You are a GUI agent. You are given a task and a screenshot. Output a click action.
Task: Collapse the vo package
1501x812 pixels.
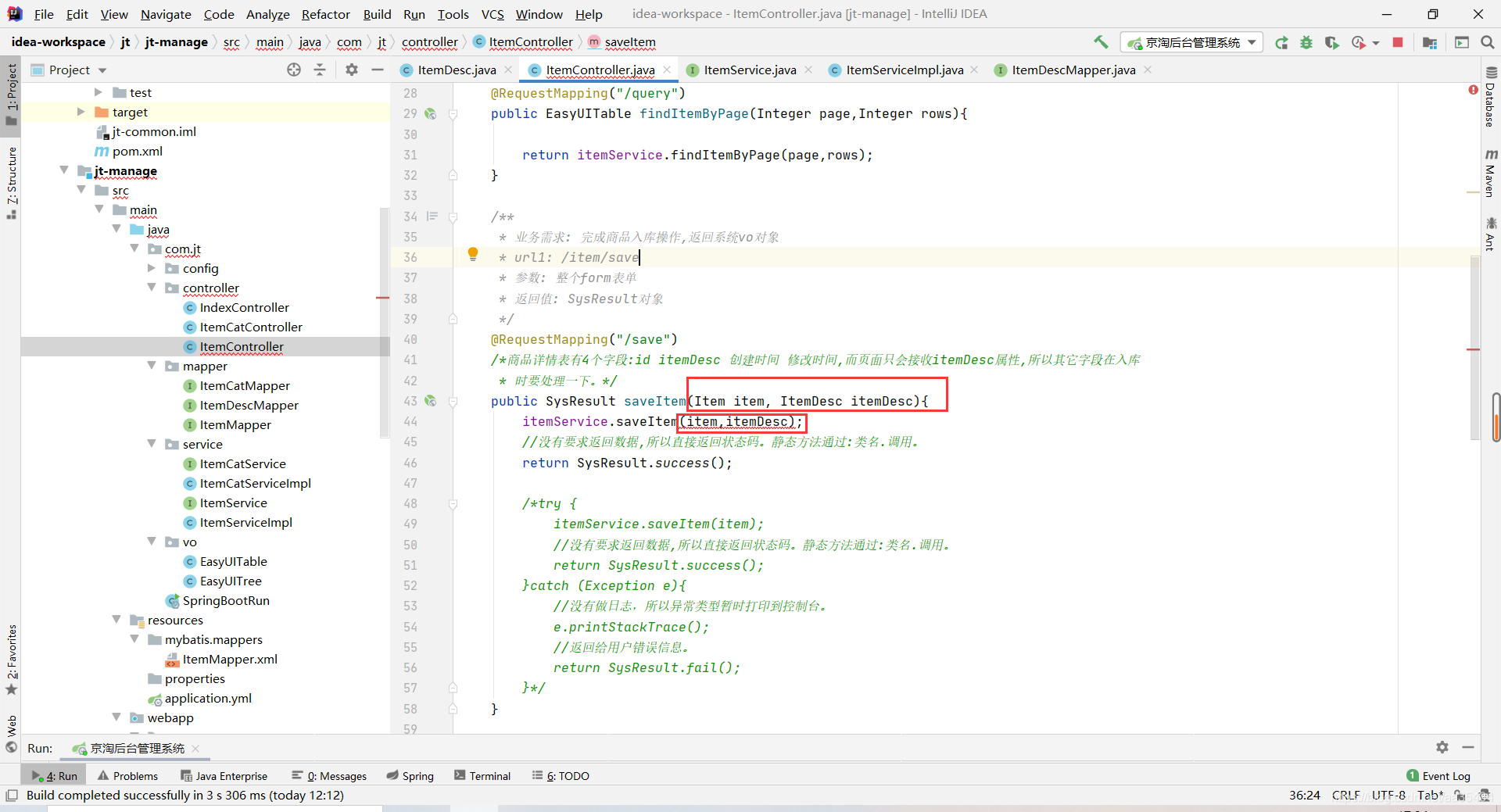152,542
